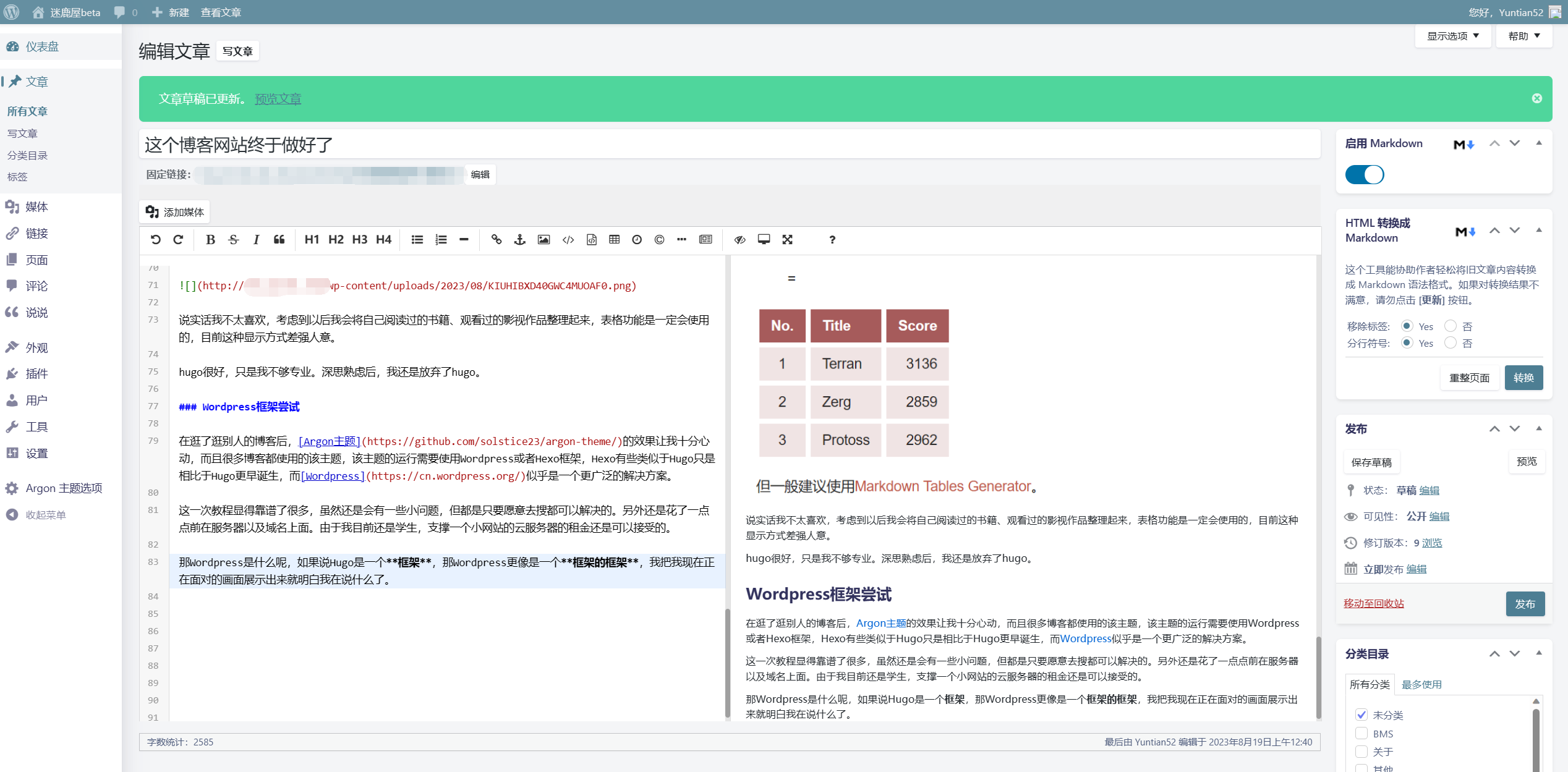Screen dimensions: 1568x772
Task: Click the copyright symbol icon
Action: 659,240
